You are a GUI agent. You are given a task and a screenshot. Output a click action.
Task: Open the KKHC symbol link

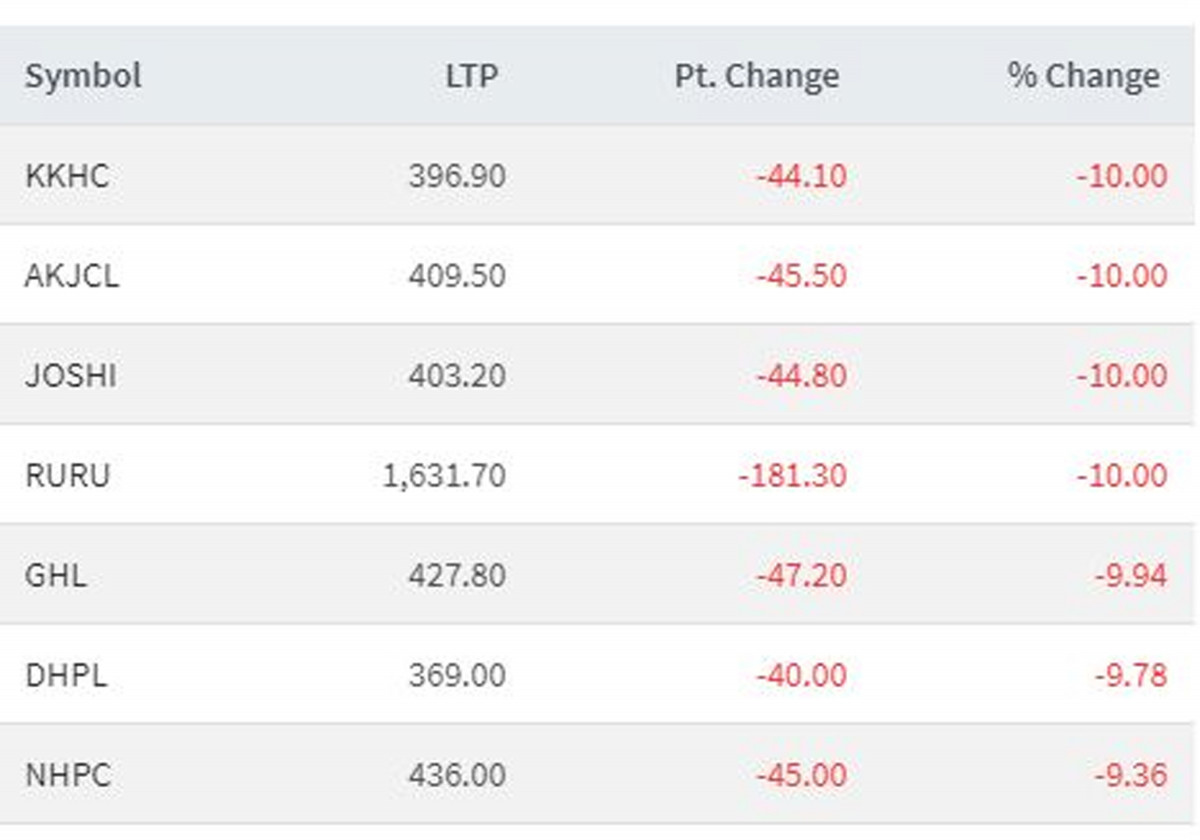point(67,176)
